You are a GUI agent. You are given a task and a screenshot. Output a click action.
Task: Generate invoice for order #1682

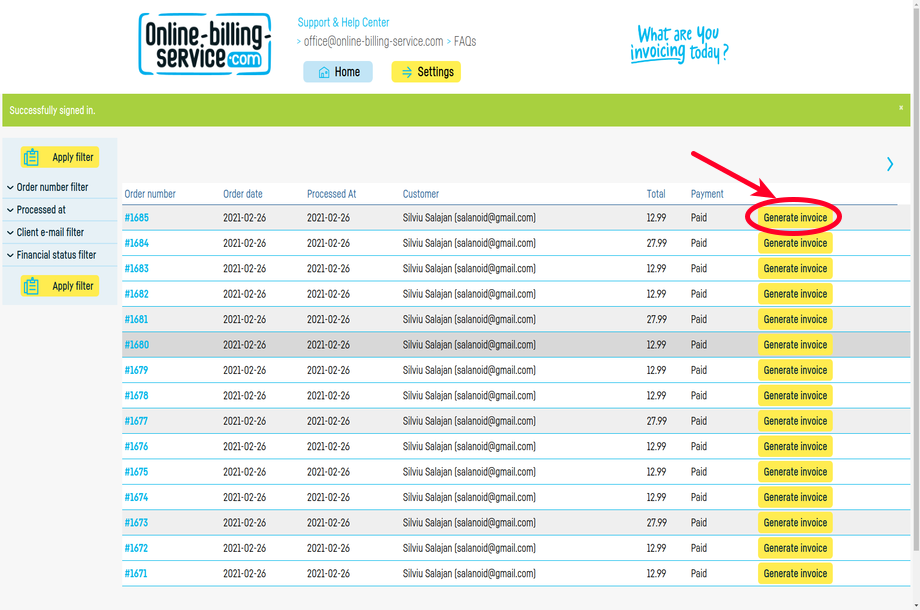coord(795,294)
